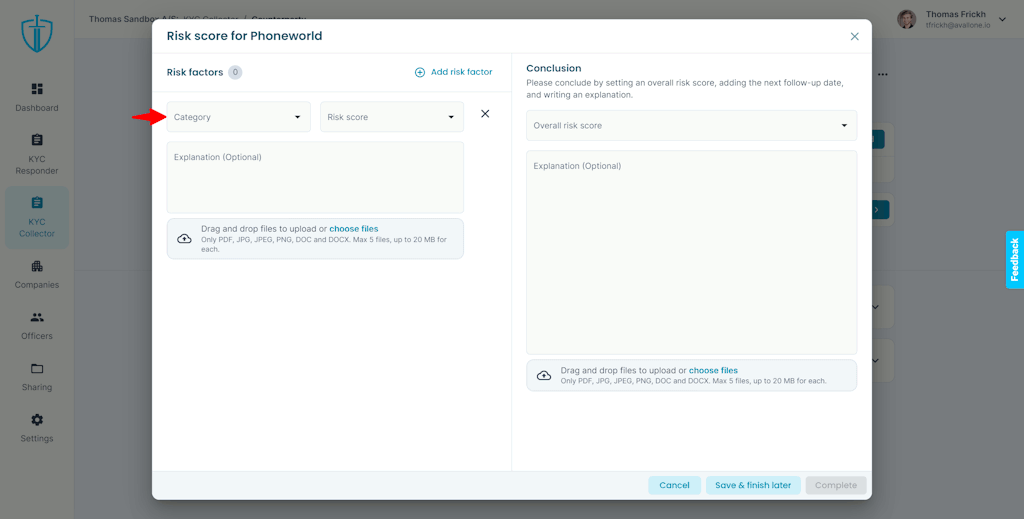The width and height of the screenshot is (1024, 519).
Task: Click choose files link under Conclusion
Action: (713, 370)
